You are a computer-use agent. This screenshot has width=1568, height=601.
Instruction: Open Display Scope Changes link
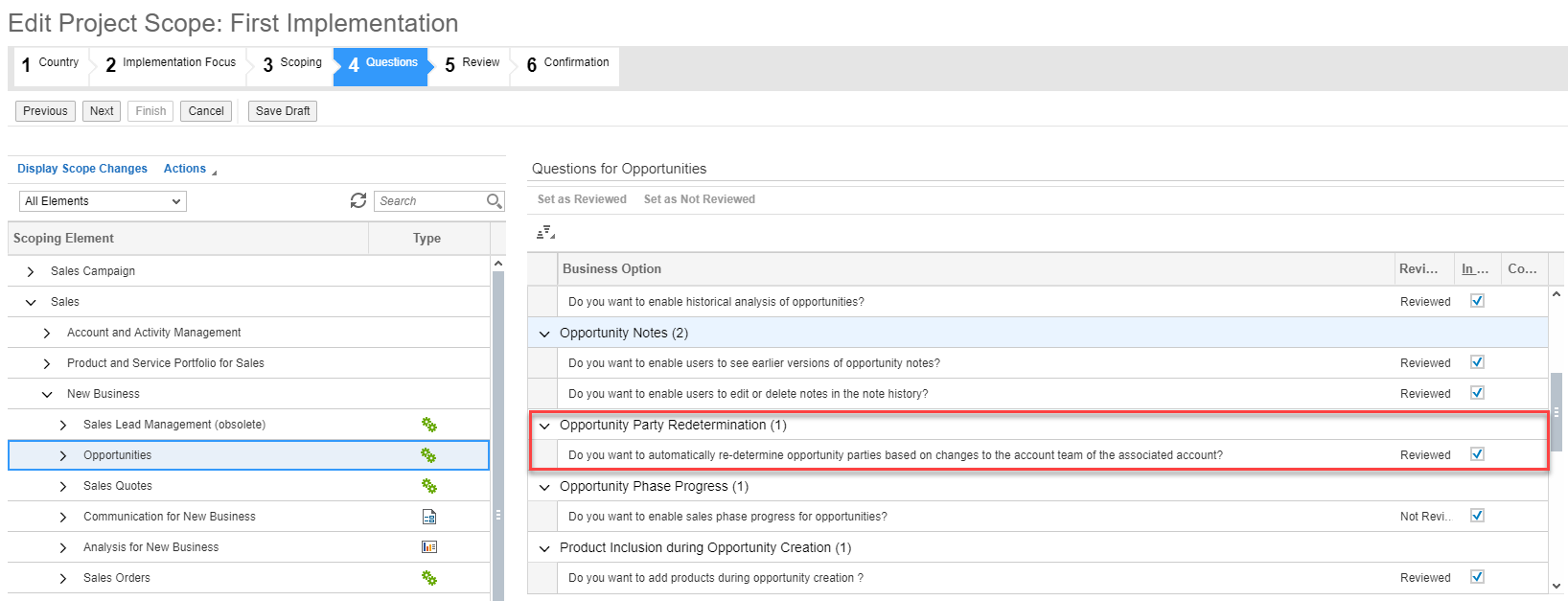[x=82, y=169]
